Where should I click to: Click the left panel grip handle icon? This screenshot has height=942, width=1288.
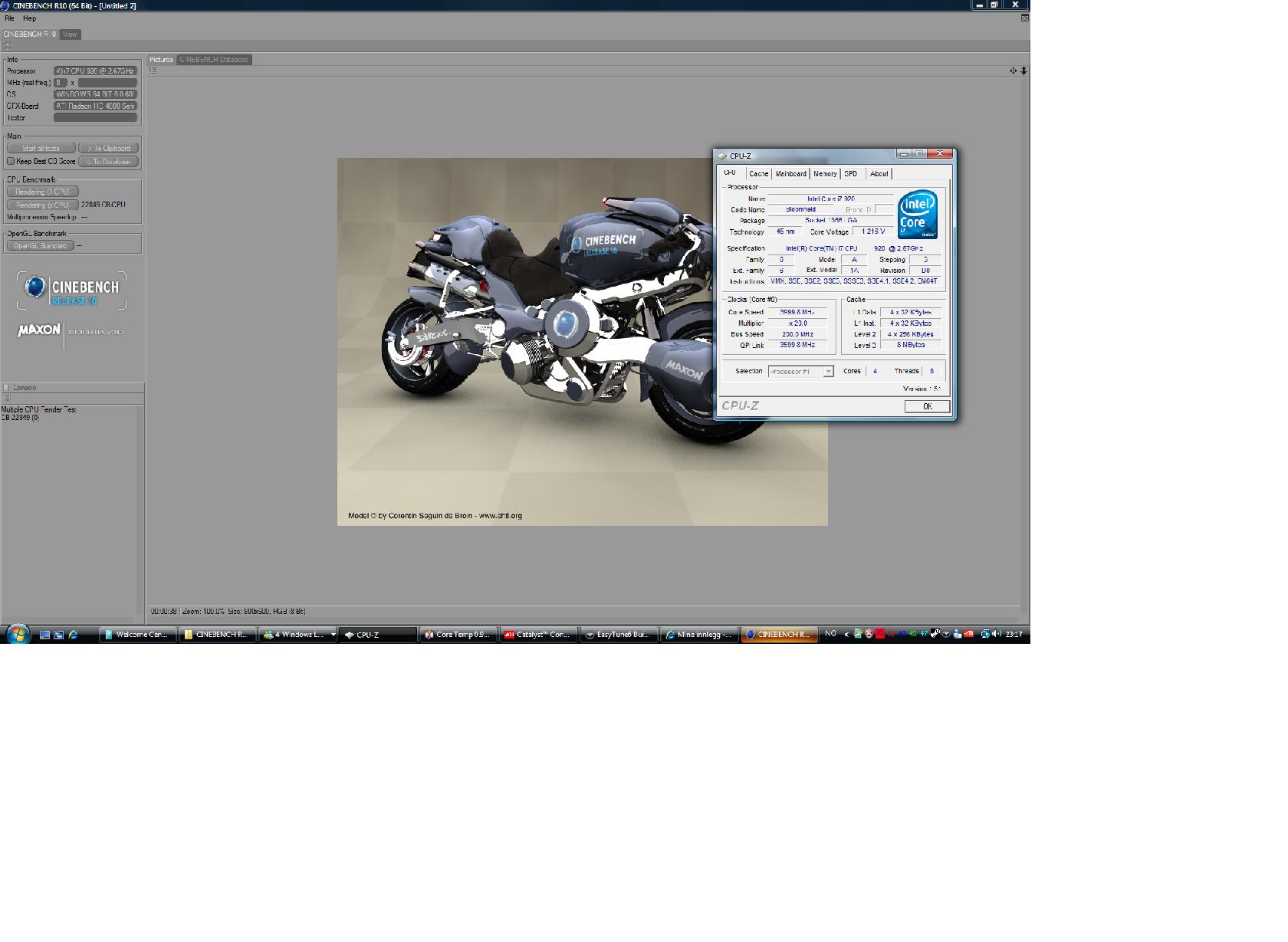(7, 46)
